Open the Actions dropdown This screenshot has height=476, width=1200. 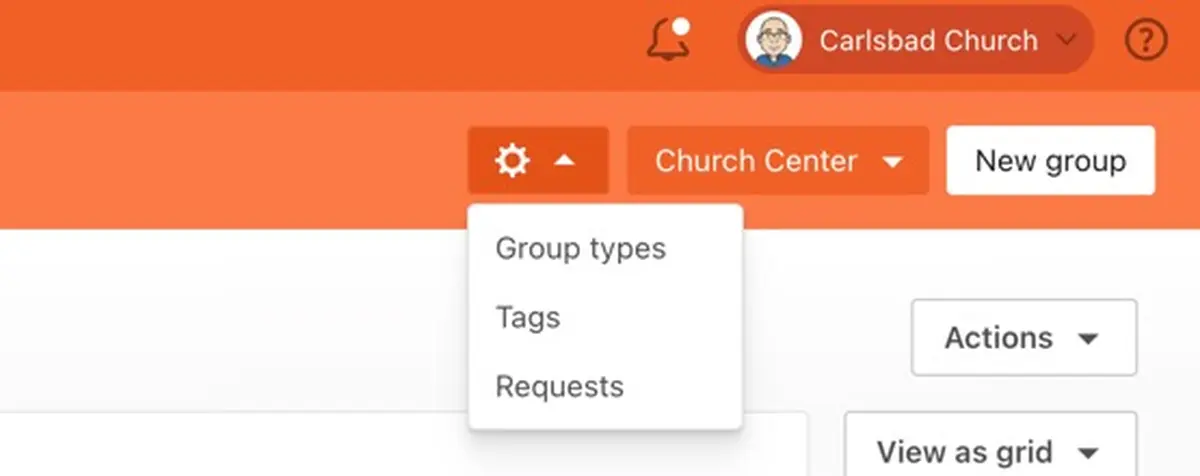(x=1023, y=338)
